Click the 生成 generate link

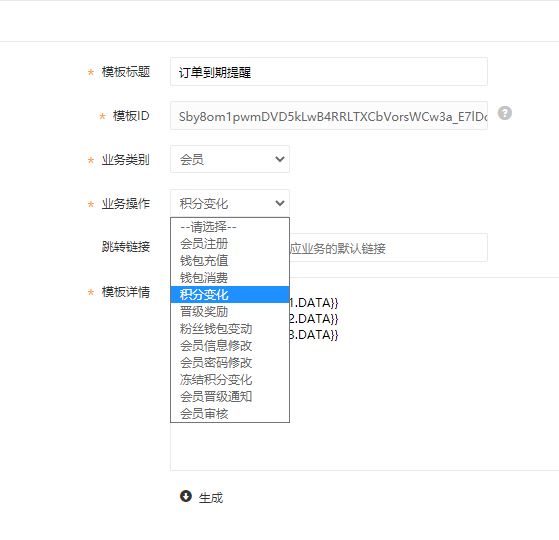tap(211, 498)
